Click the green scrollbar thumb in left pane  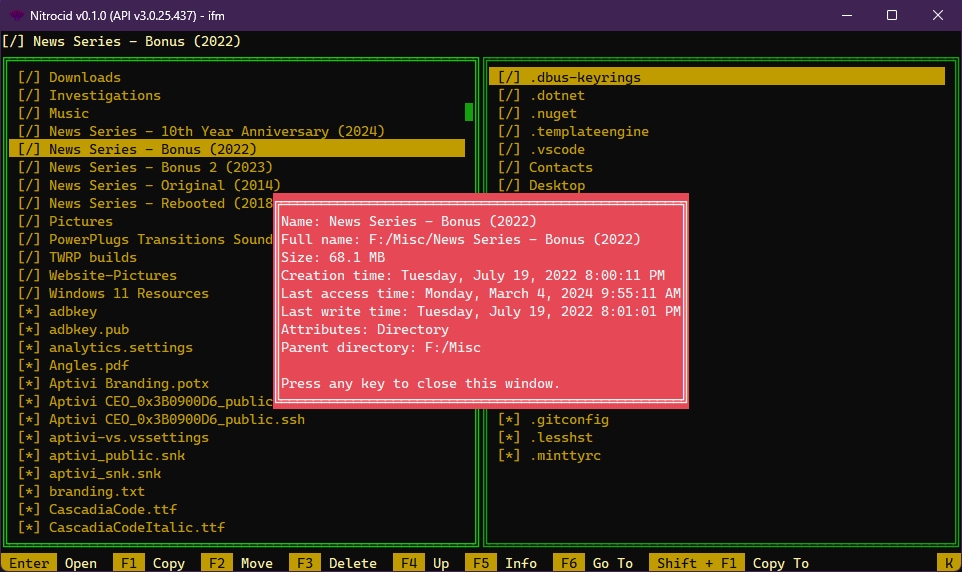[x=469, y=112]
